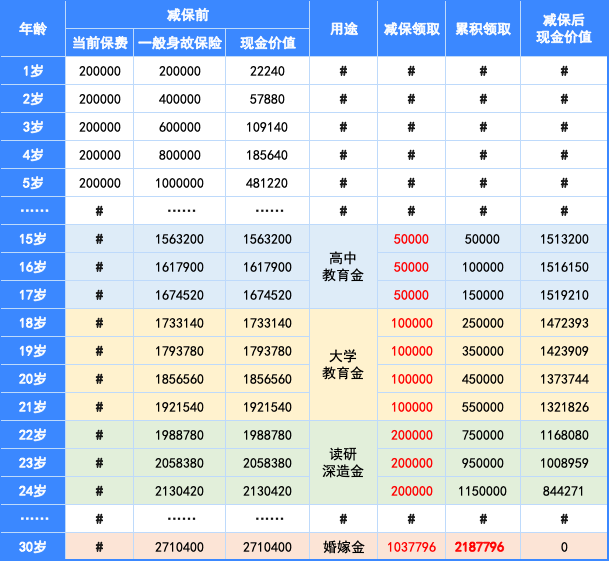Click red 100000 in 18岁 row
Viewport: 609px width, 561px height.
tap(412, 323)
